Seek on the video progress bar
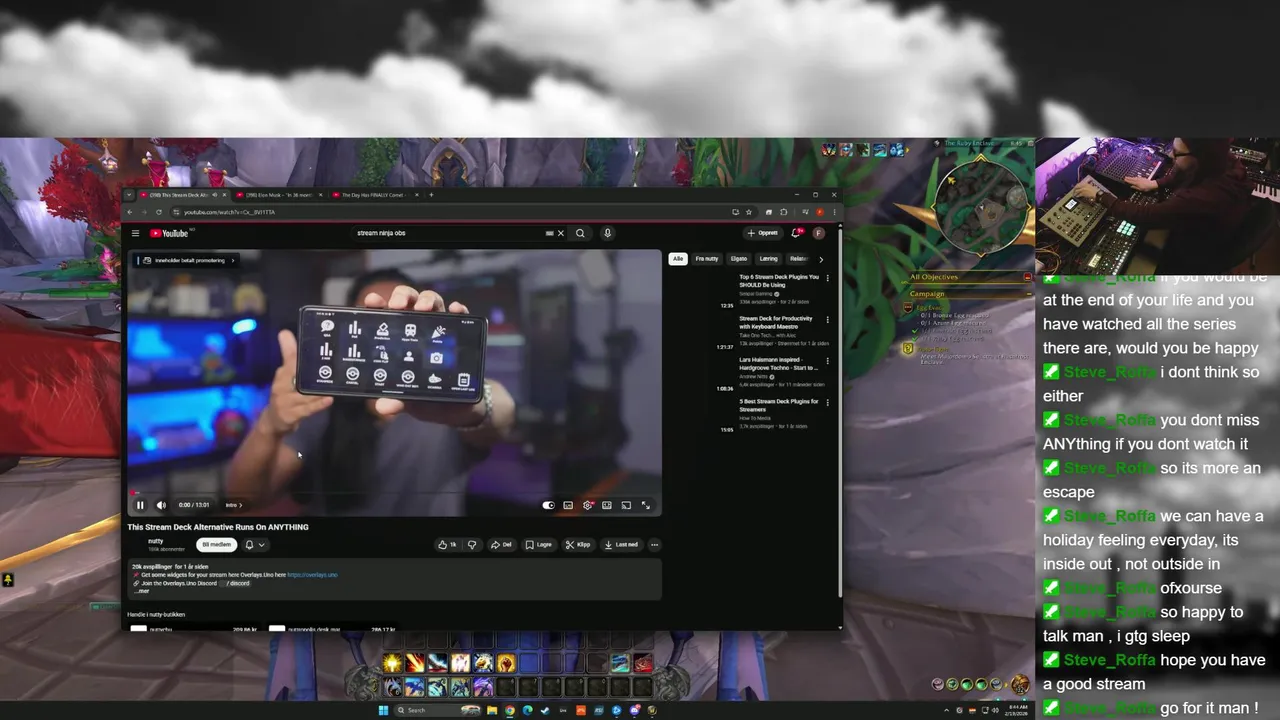The height and width of the screenshot is (720, 1280). click(396, 493)
